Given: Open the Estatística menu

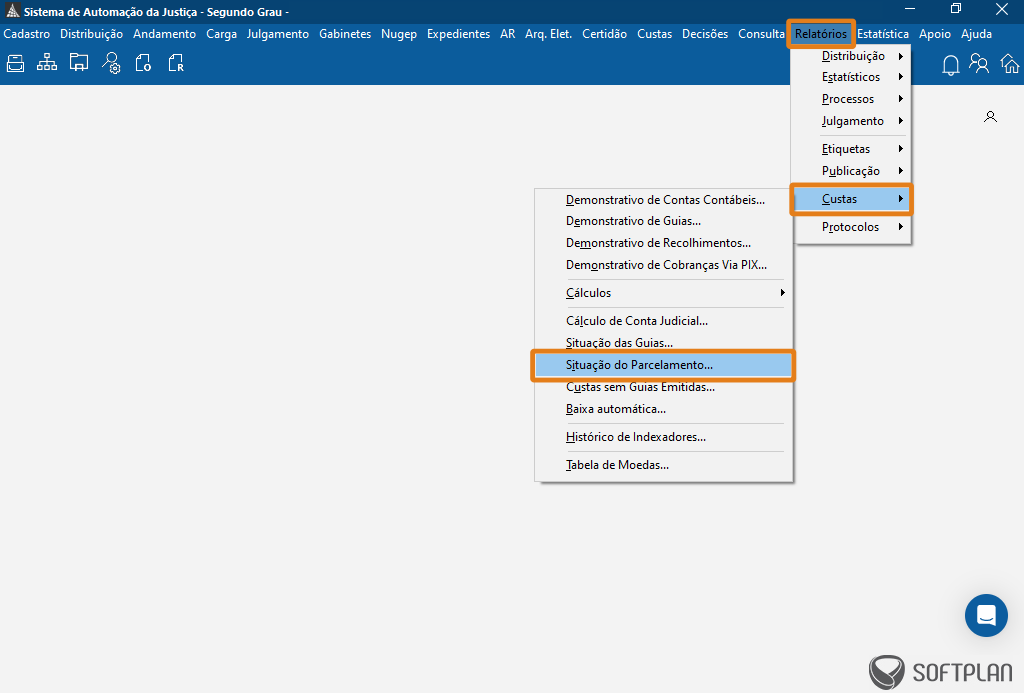Looking at the screenshot, I should 883,34.
